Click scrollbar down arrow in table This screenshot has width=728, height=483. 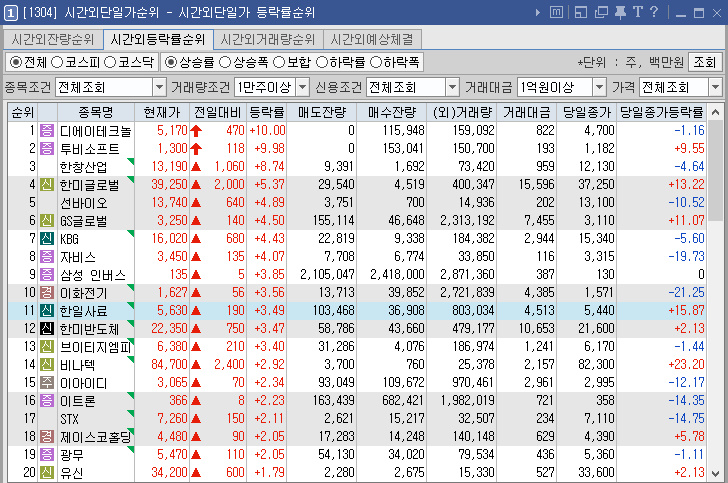(715, 474)
